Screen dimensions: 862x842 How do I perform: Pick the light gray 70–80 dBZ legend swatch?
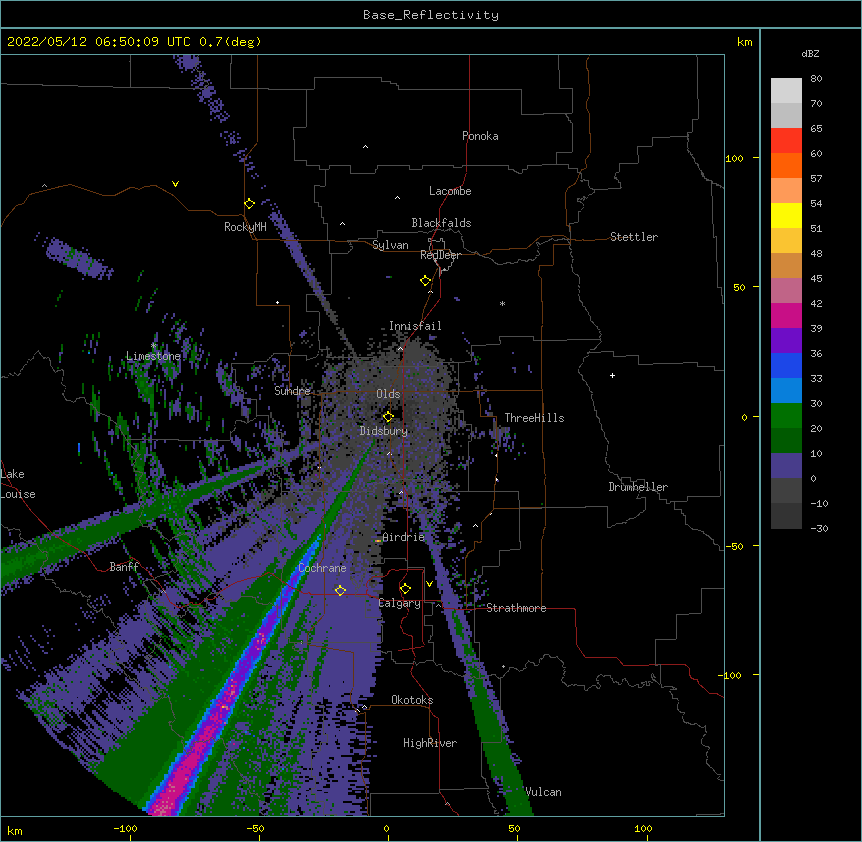tap(786, 90)
